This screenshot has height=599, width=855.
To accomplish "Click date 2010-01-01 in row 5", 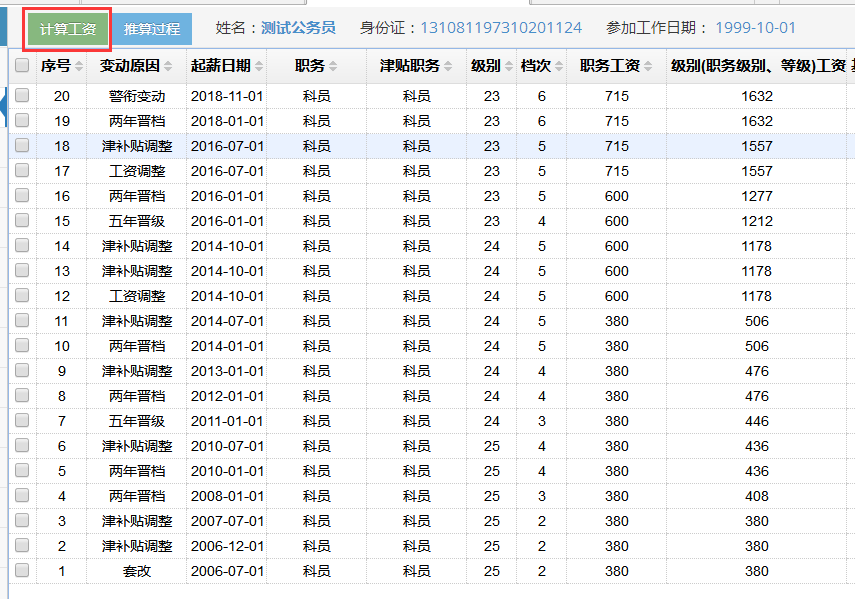I will tap(227, 471).
